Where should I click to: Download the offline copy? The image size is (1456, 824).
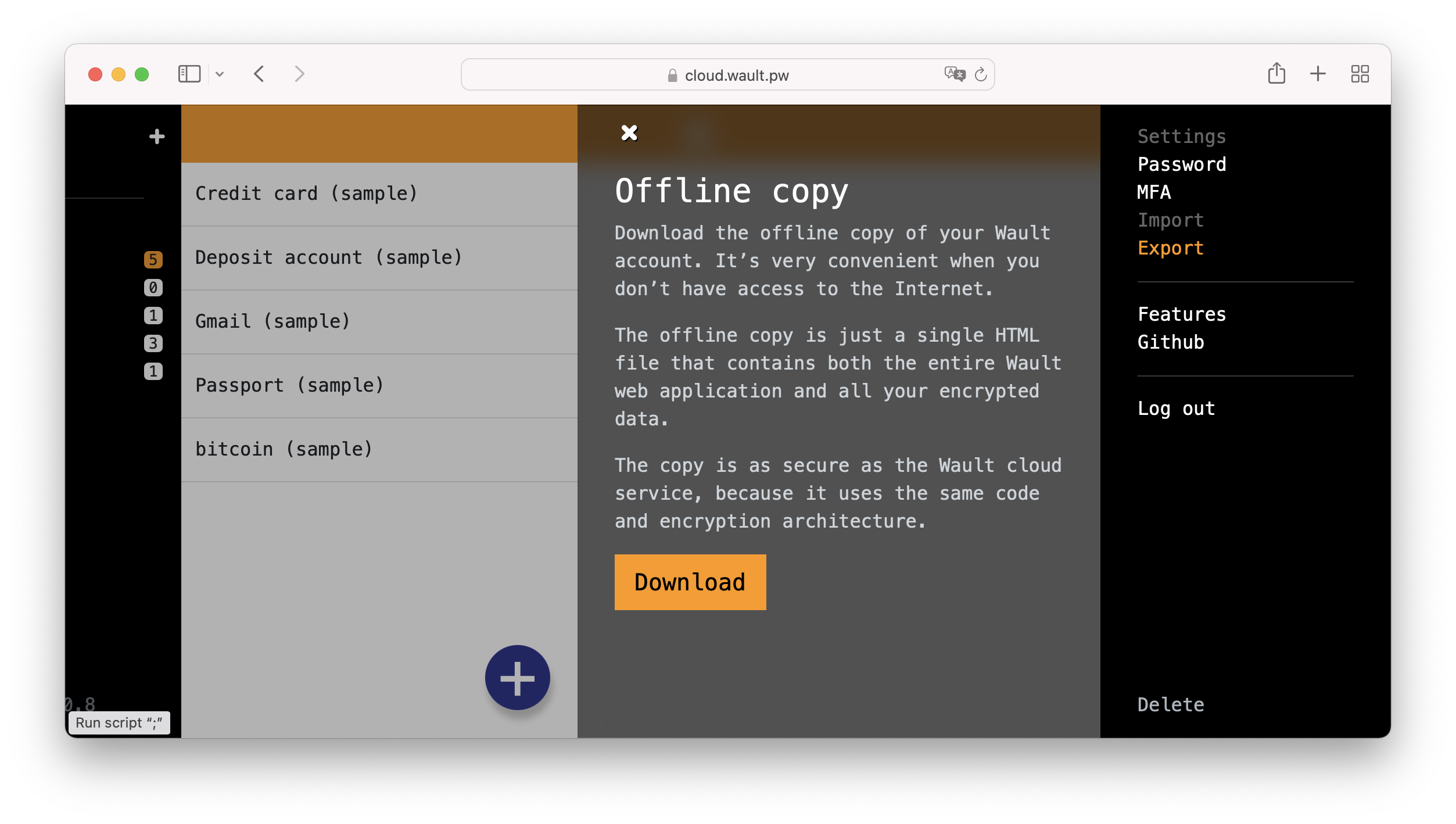(x=690, y=582)
